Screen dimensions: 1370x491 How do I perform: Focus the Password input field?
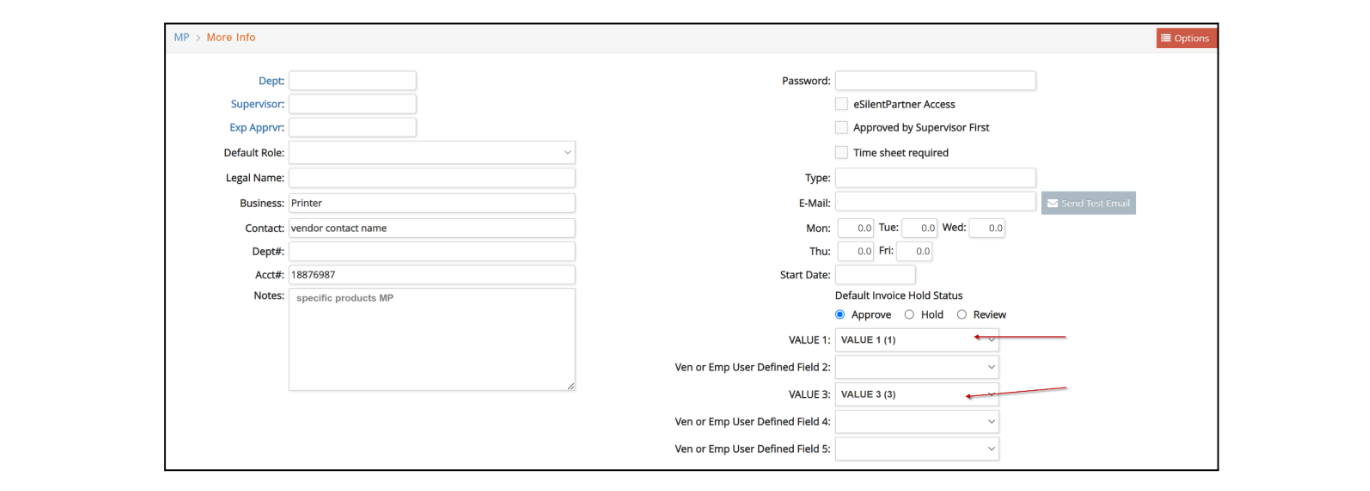pos(935,81)
